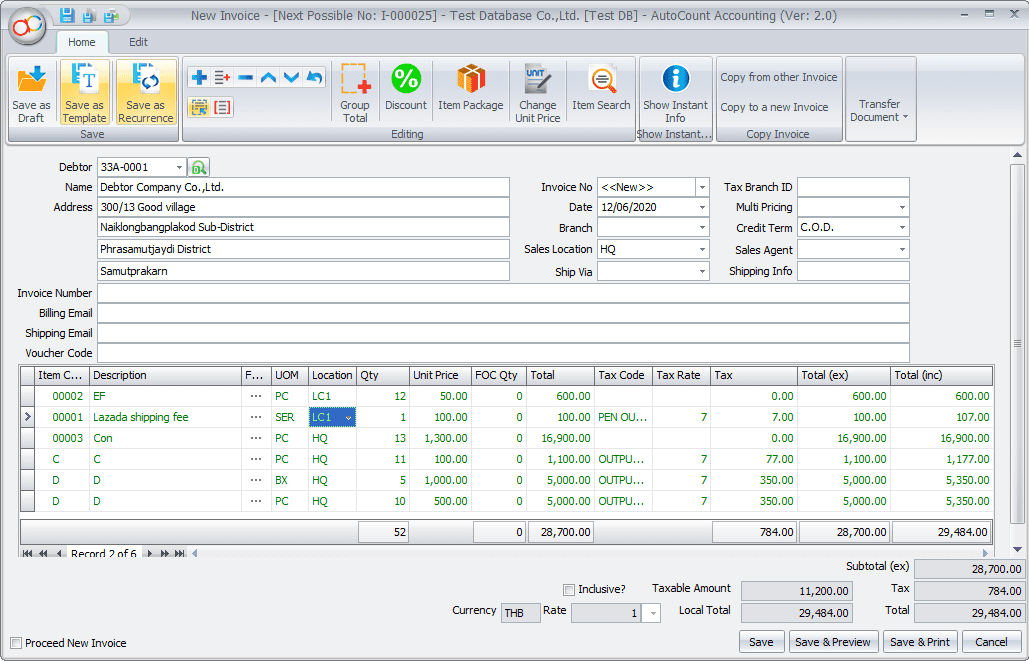This screenshot has width=1029, height=661.
Task: Open the Transfer Document menu
Action: [x=879, y=110]
